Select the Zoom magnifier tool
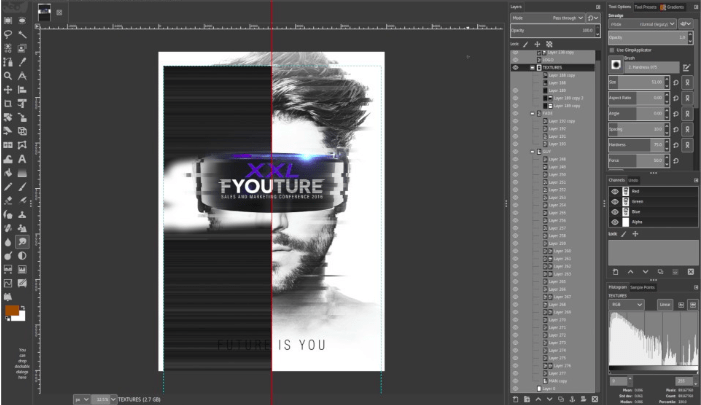This screenshot has width=701, height=405. coord(8,76)
